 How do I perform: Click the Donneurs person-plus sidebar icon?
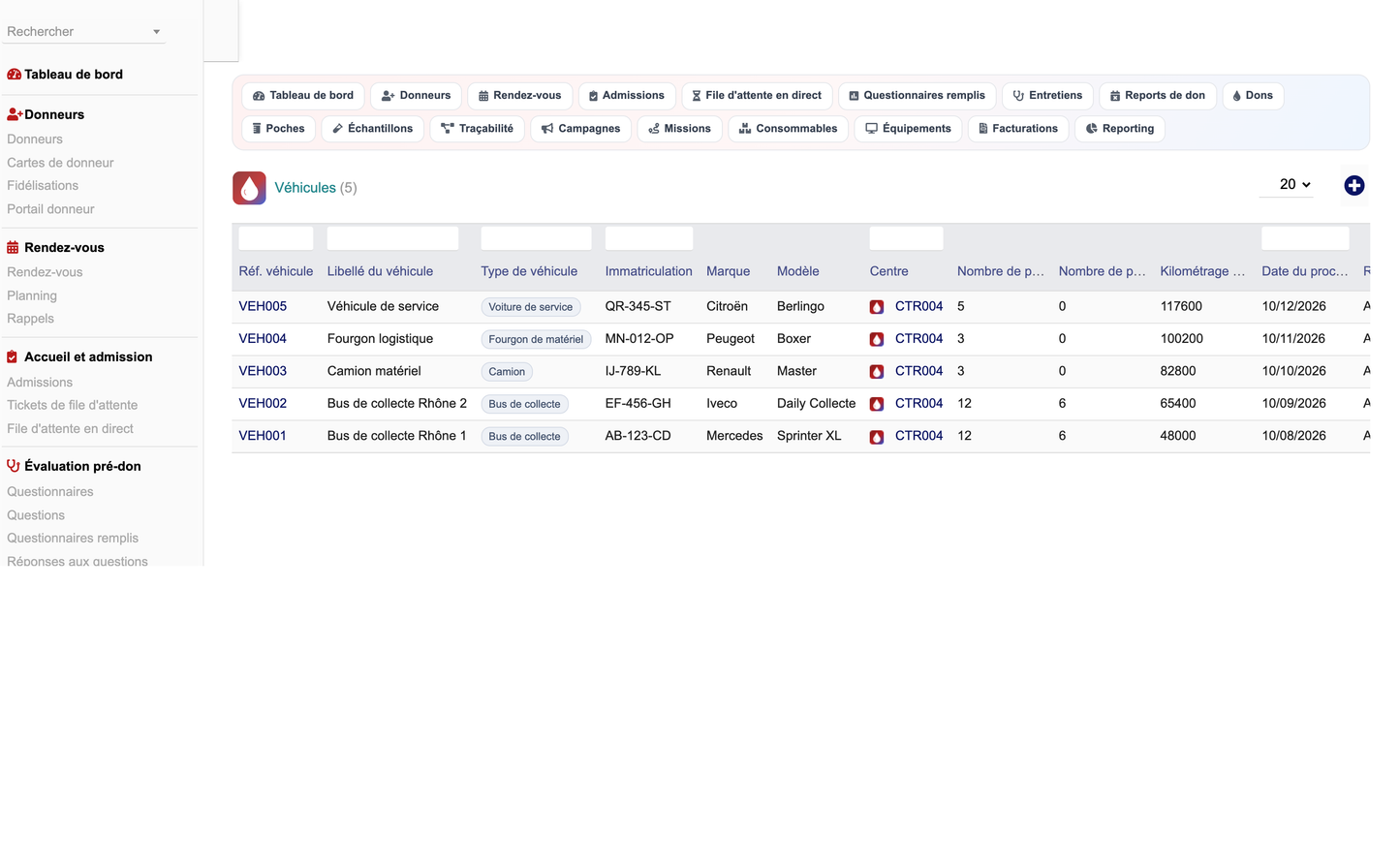[x=15, y=114]
